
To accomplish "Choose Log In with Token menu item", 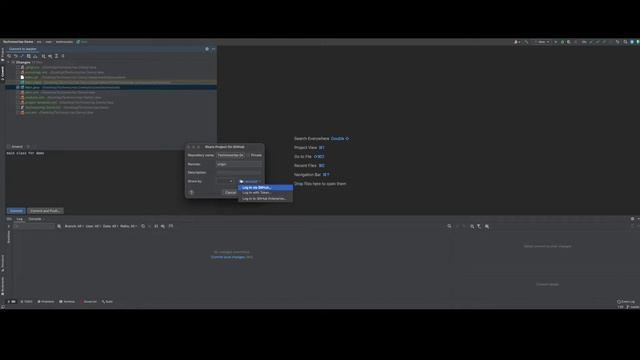I will click(265, 193).
